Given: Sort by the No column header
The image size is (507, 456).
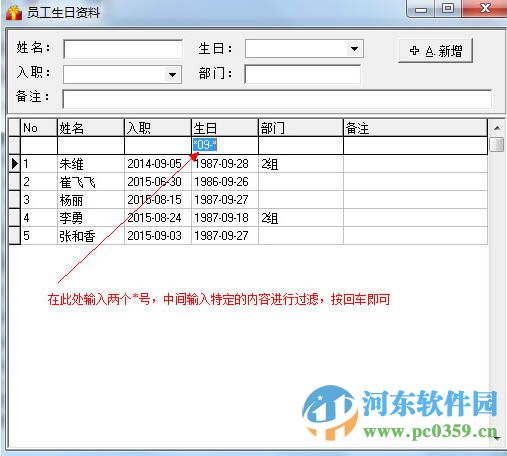Looking at the screenshot, I should point(39,128).
